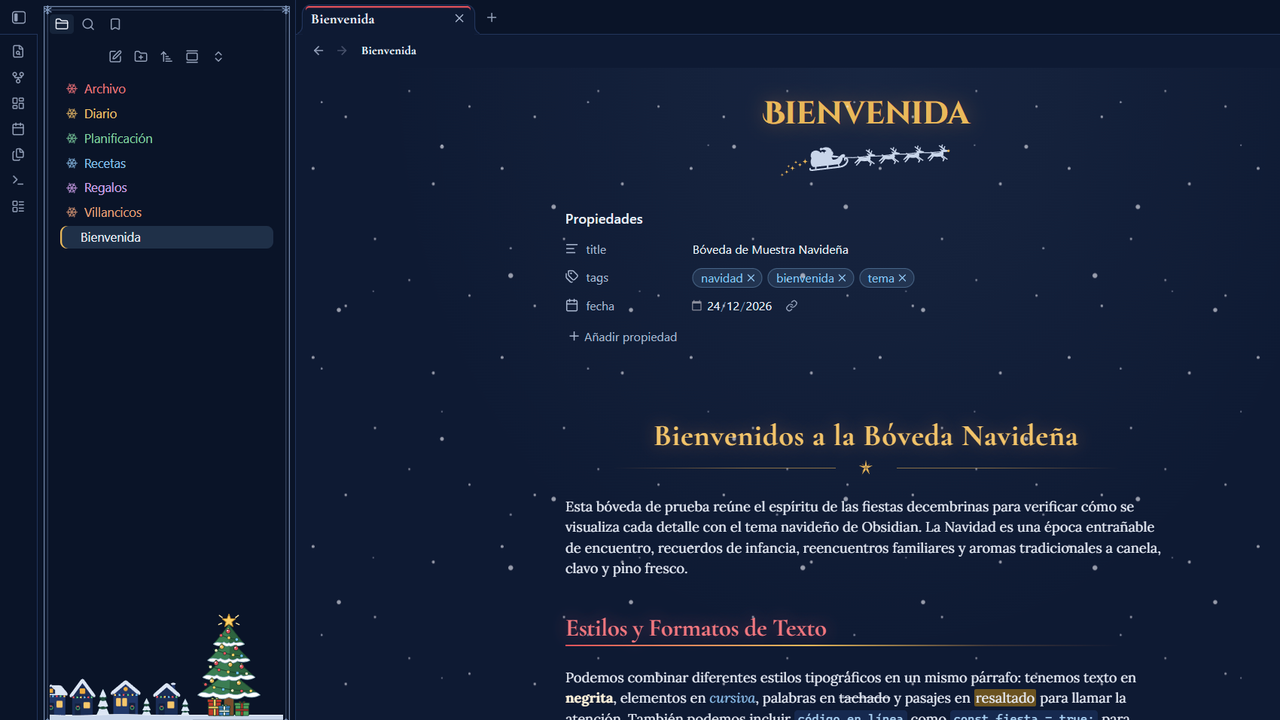Open graph view from the ribbon
Screen dimensions: 1280x720
pyautogui.click(x=18, y=77)
